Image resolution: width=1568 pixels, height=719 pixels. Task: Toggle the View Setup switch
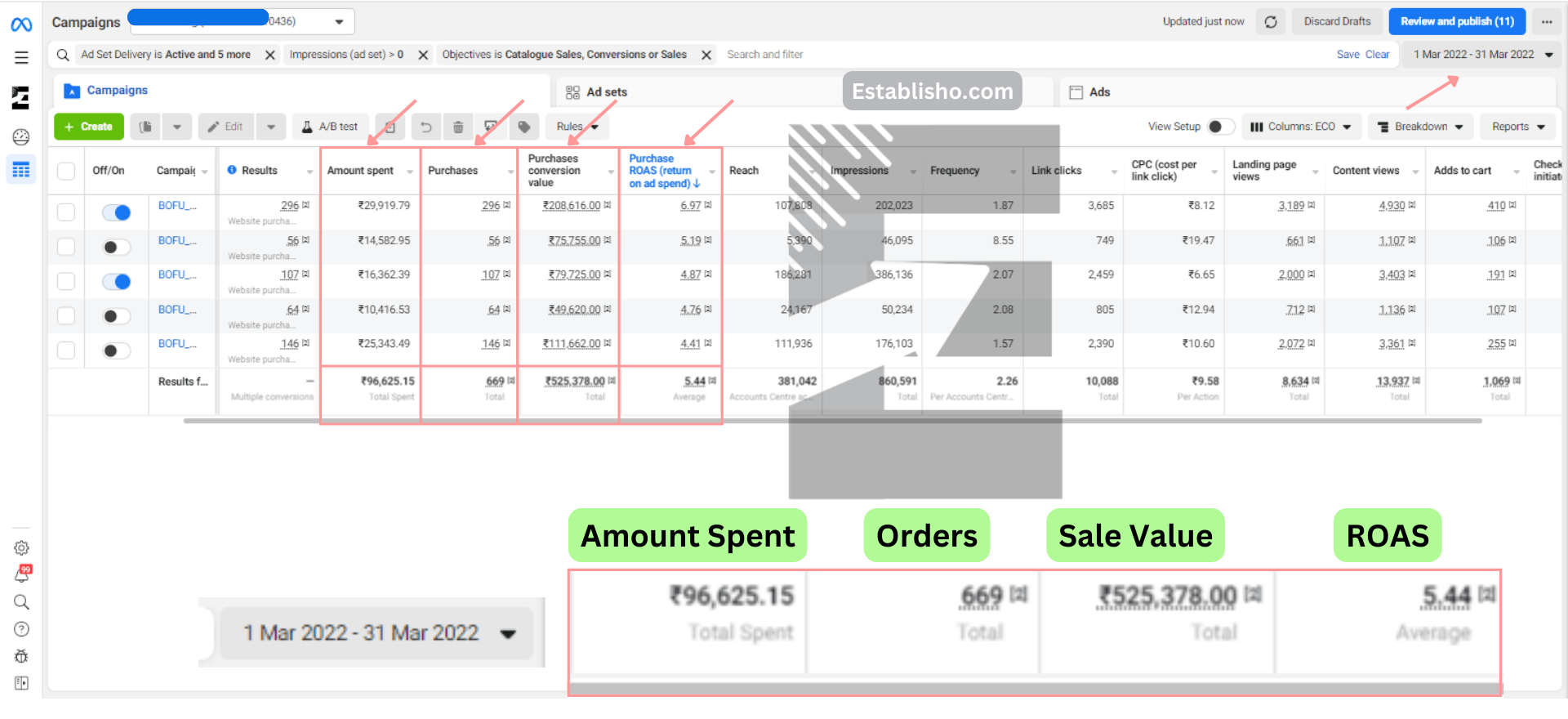coord(1220,127)
